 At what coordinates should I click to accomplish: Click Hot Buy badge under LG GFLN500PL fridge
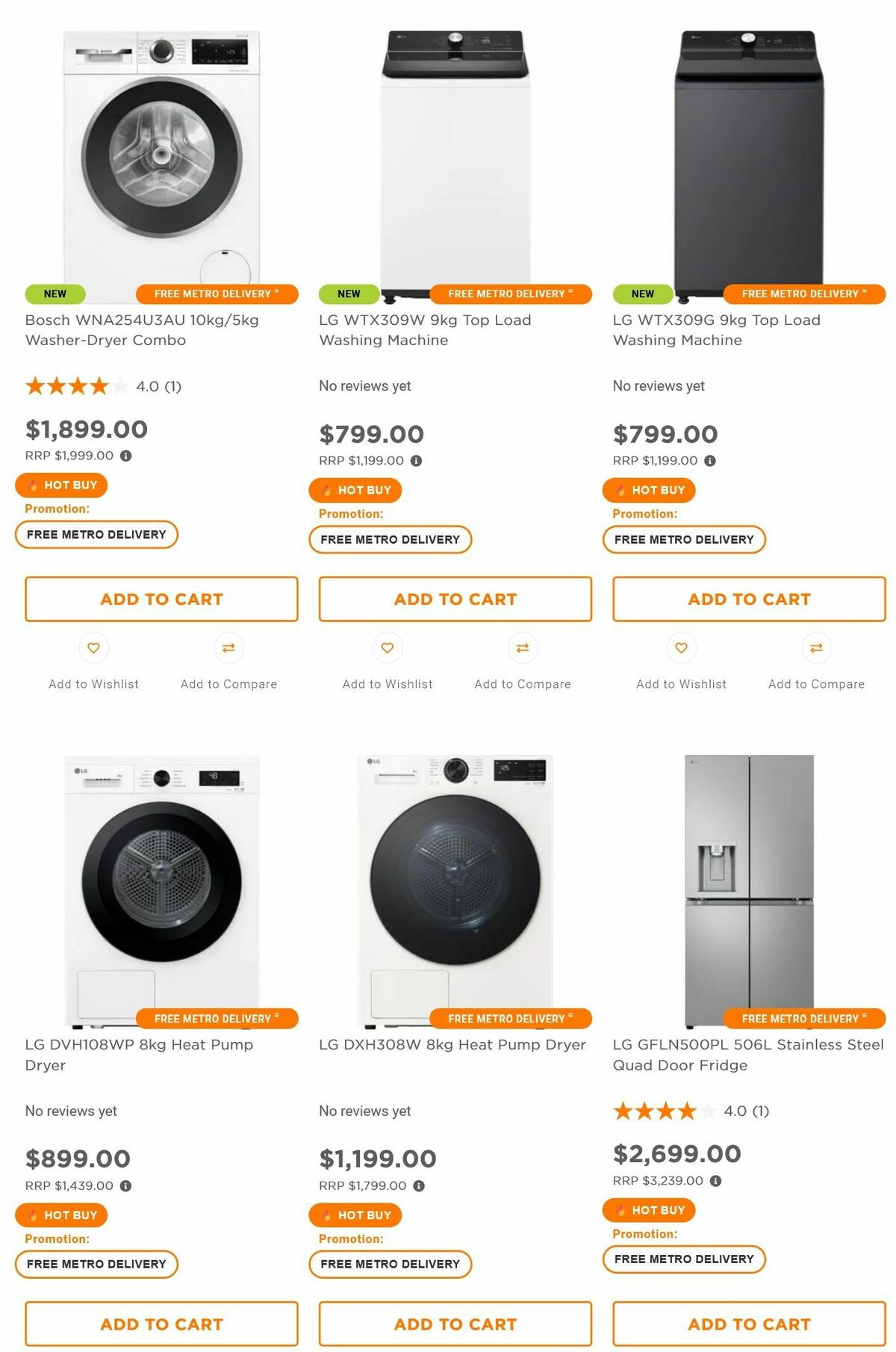649,1210
